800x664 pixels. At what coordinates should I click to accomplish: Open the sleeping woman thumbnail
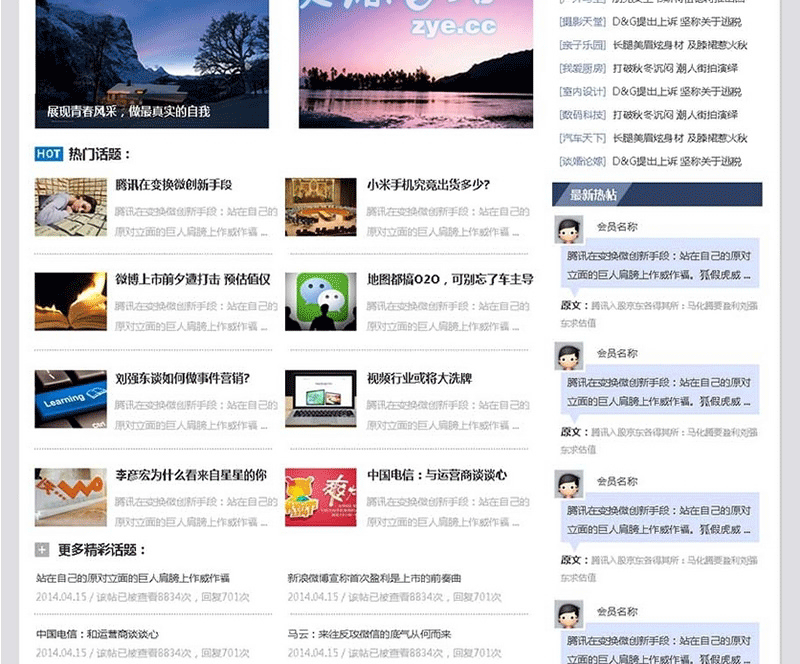[71, 207]
